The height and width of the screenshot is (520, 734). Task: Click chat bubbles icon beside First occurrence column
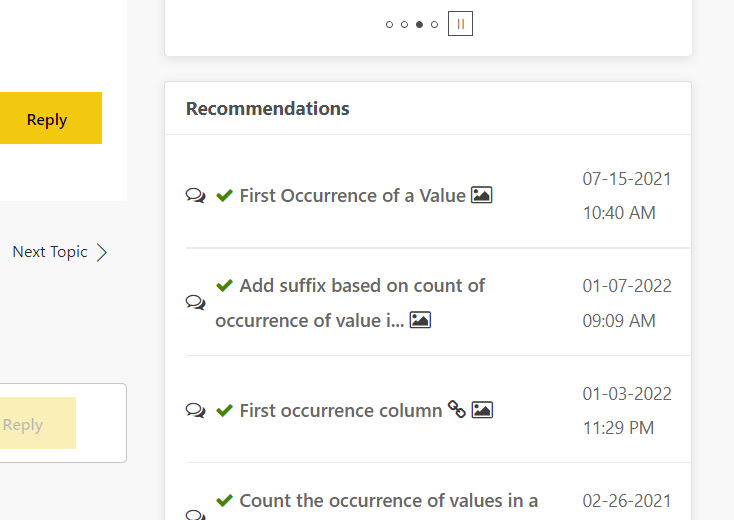point(195,410)
